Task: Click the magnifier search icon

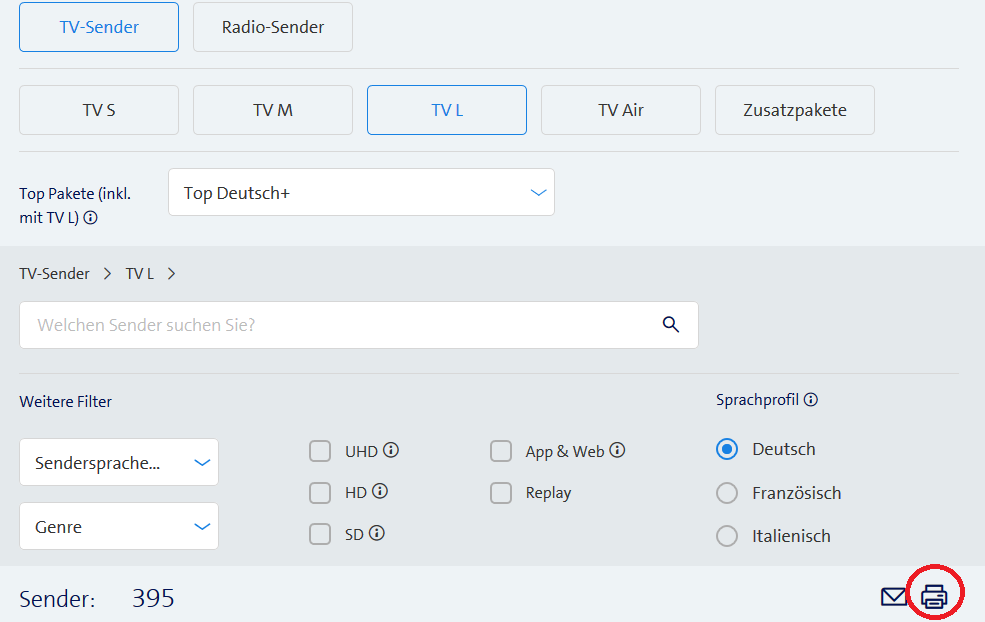Action: 670,325
